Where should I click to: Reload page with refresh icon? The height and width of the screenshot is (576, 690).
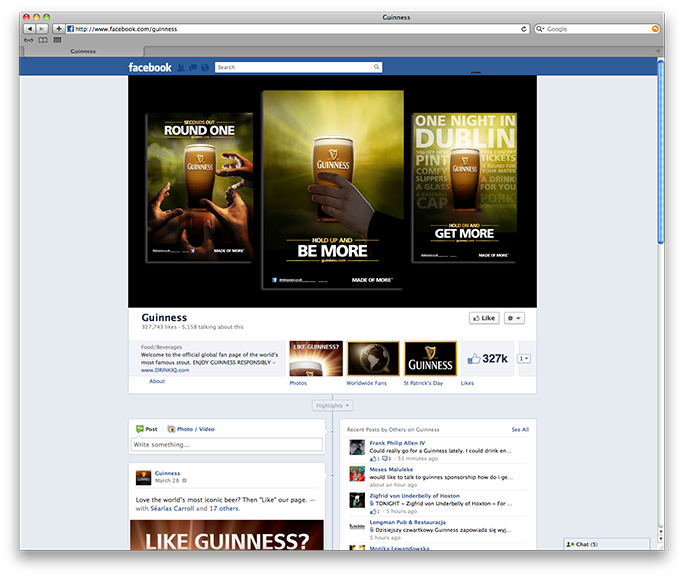click(524, 29)
